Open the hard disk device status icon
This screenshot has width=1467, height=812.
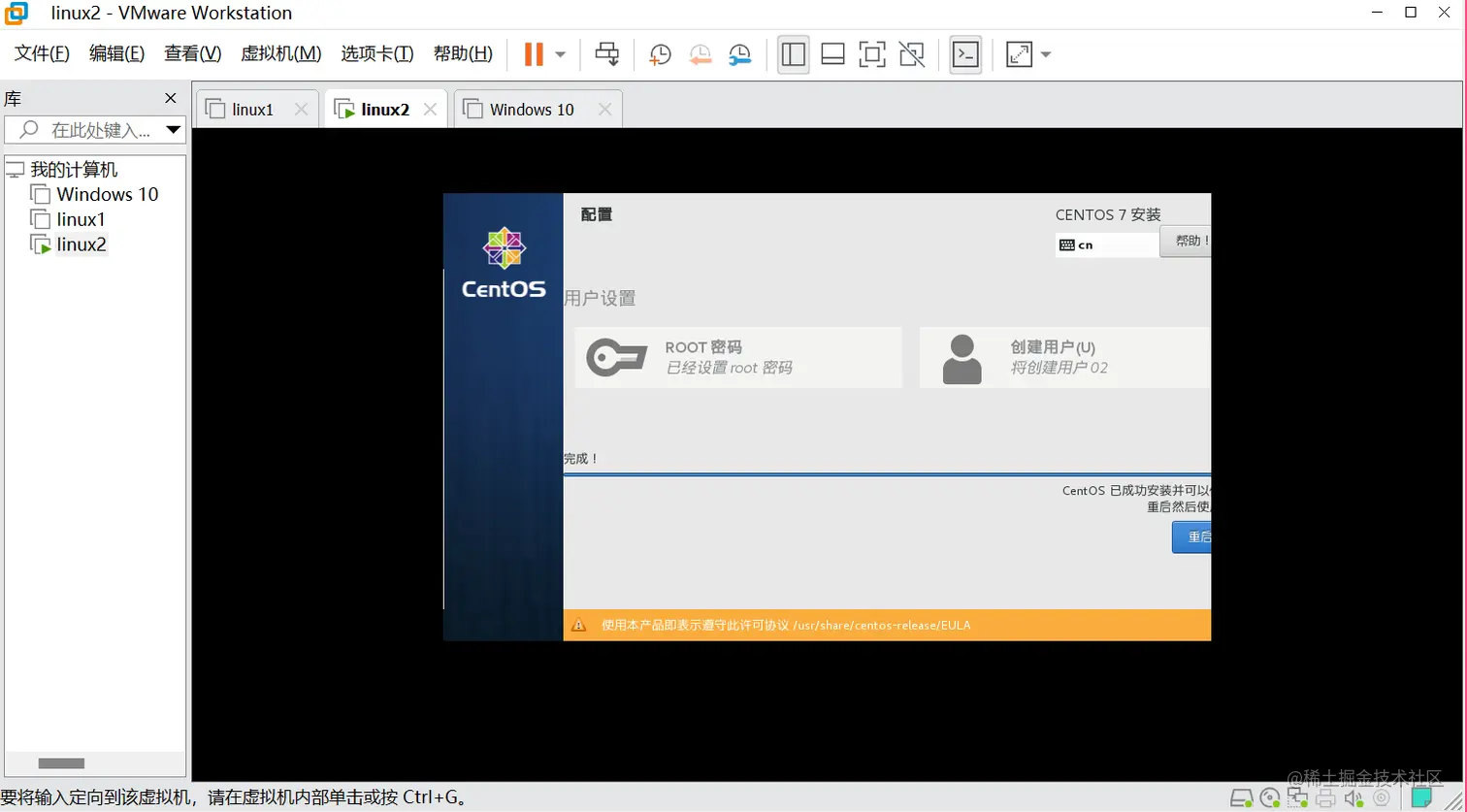pyautogui.click(x=1241, y=798)
